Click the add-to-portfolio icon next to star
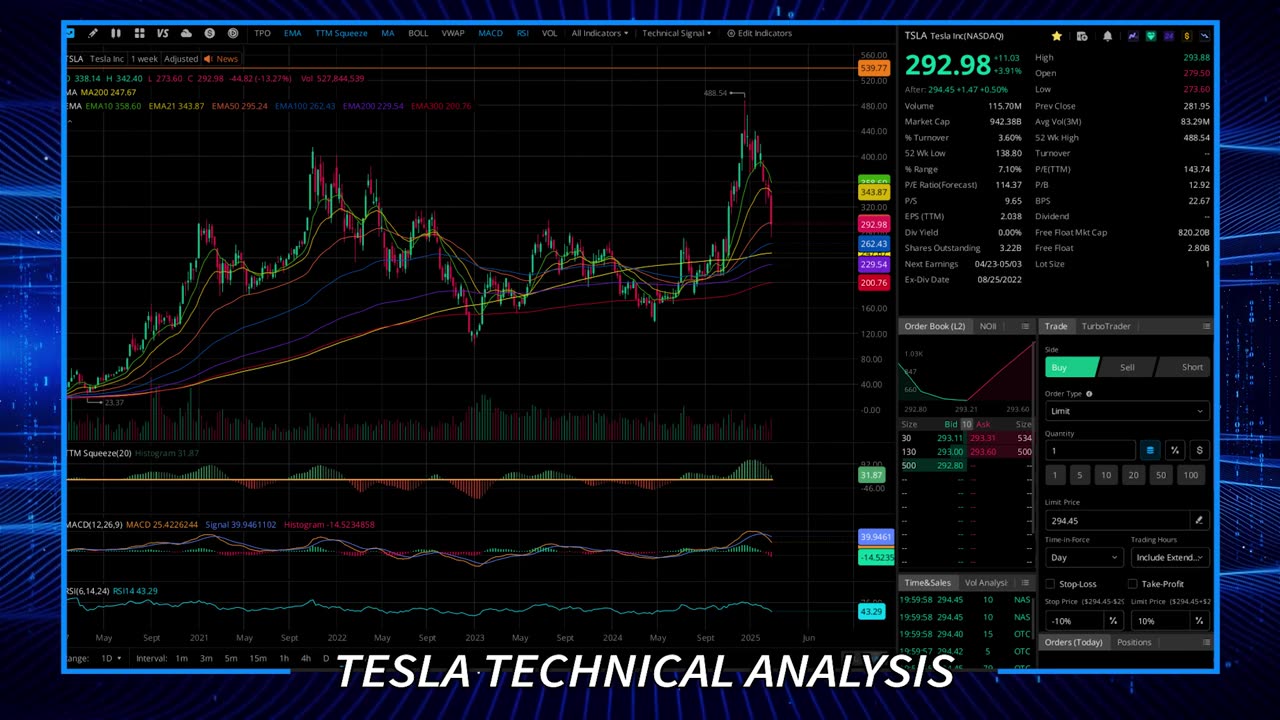This screenshot has height=720, width=1280. pyautogui.click(x=1081, y=36)
